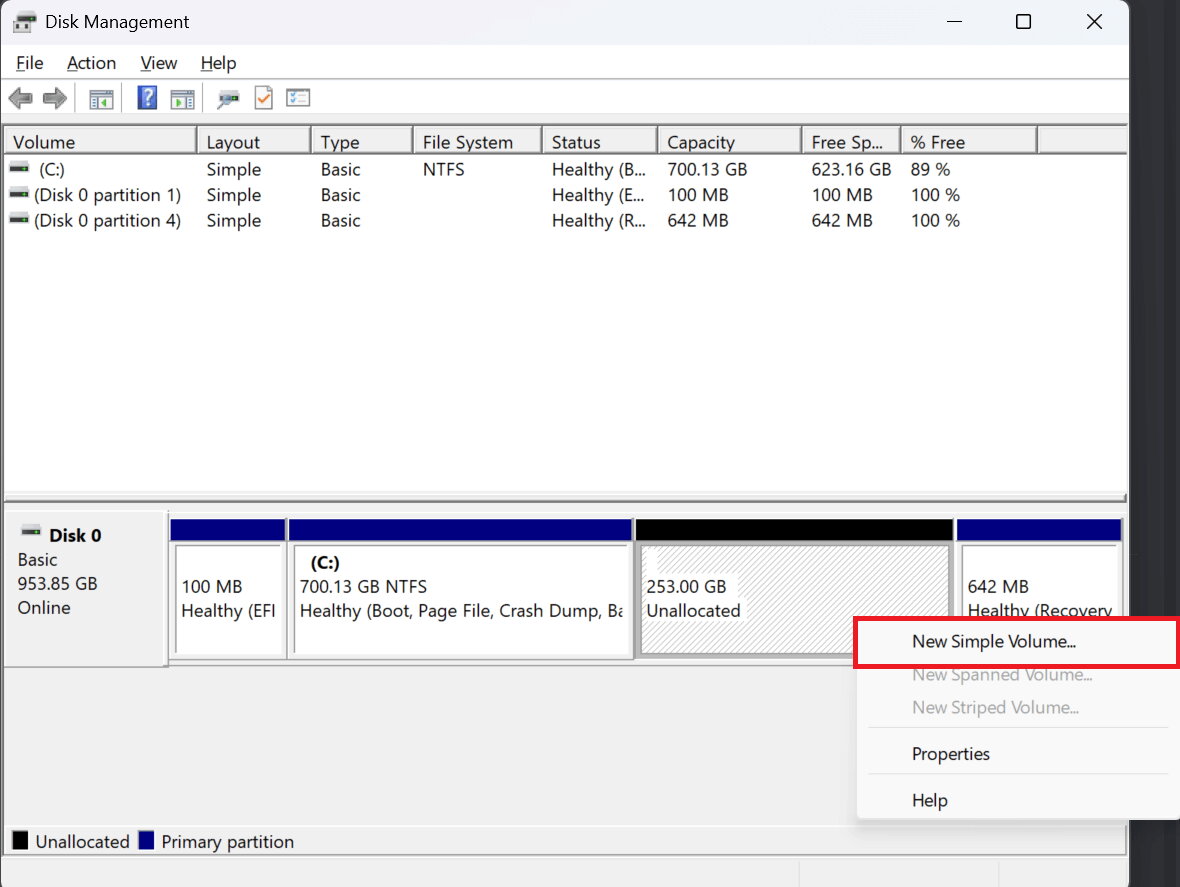The width and height of the screenshot is (1180, 887).
Task: Click the Disk 0 label panel
Action: (85, 588)
